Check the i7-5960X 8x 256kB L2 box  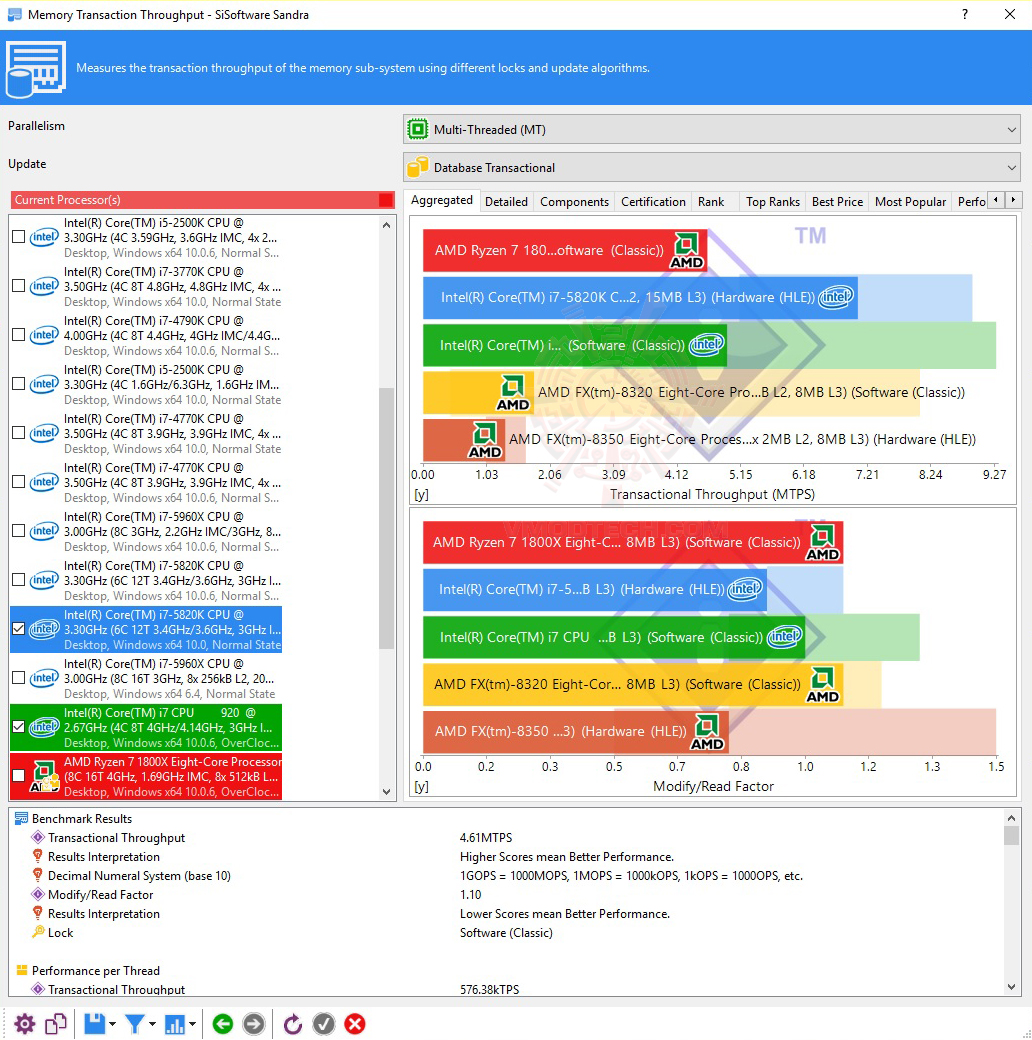point(19,678)
